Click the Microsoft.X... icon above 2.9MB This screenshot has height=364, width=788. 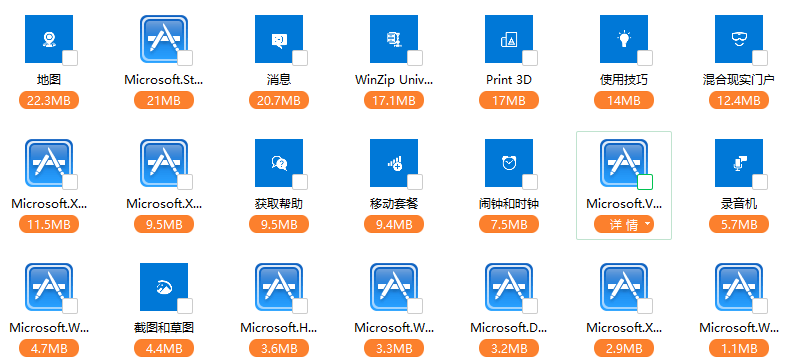(624, 287)
